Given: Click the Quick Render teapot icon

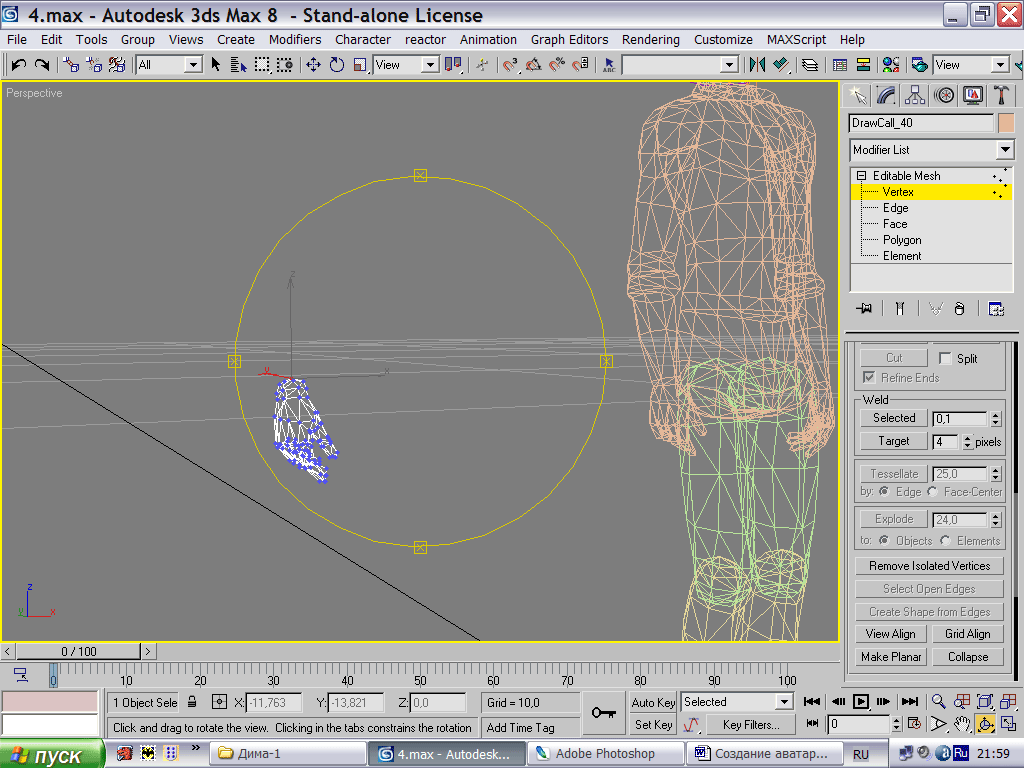Looking at the screenshot, I should pyautogui.click(x=920, y=65).
